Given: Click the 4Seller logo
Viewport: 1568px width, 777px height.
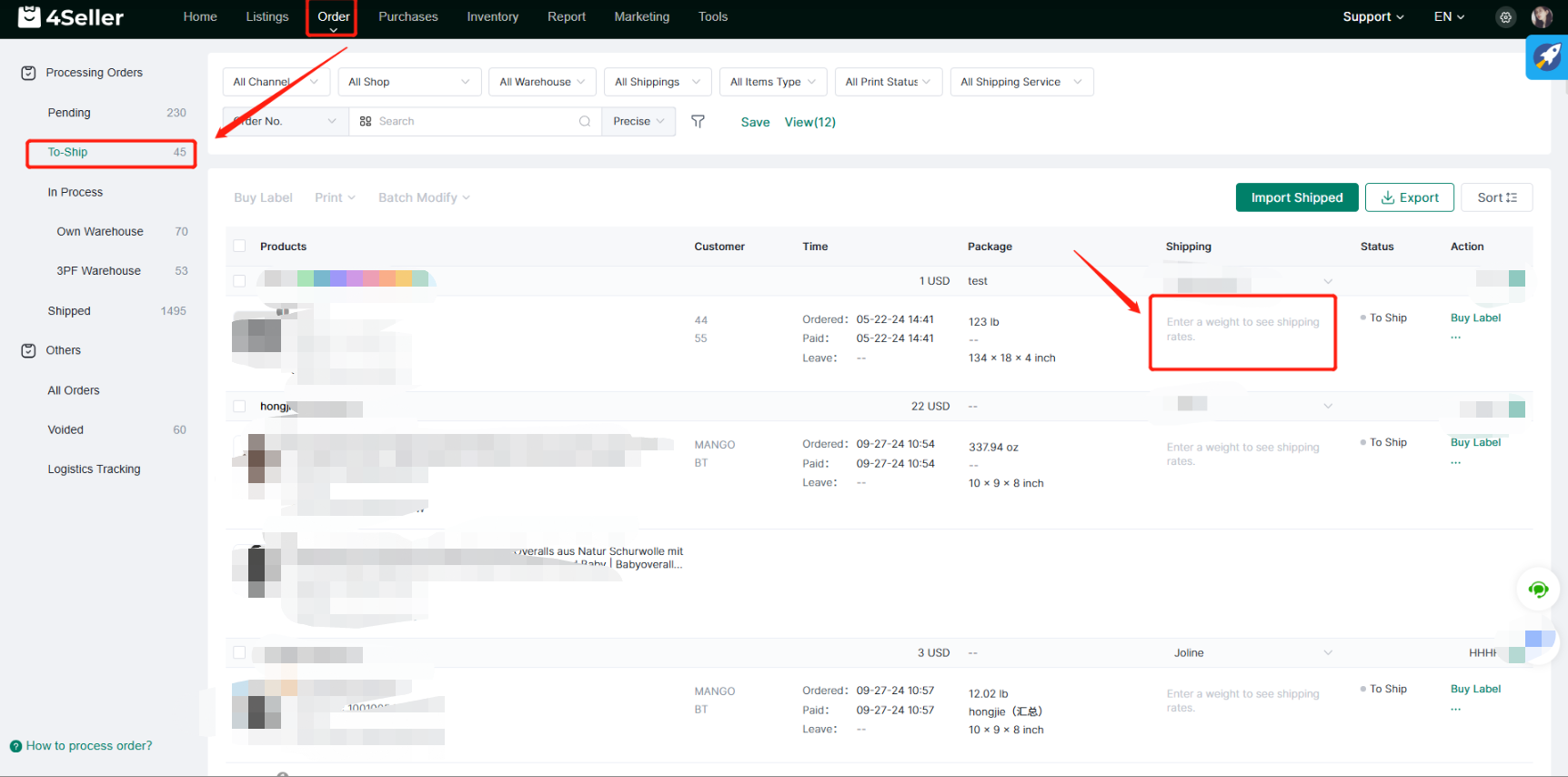Looking at the screenshot, I should [71, 17].
